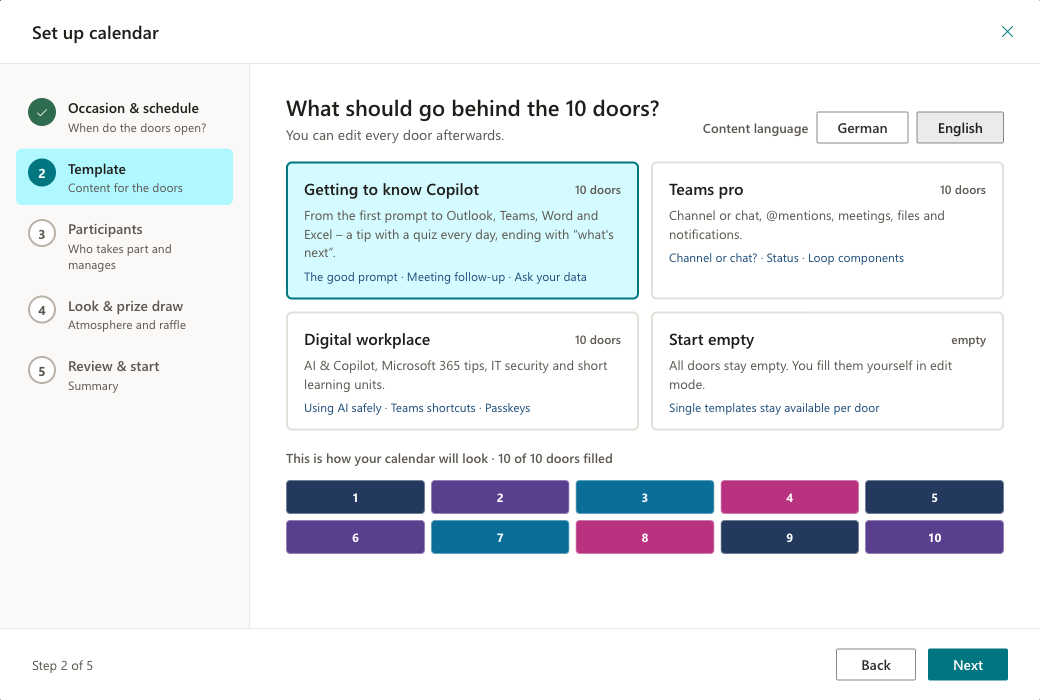
Task: Click 'Who takes part and manages' subtitle
Action: click(119, 257)
